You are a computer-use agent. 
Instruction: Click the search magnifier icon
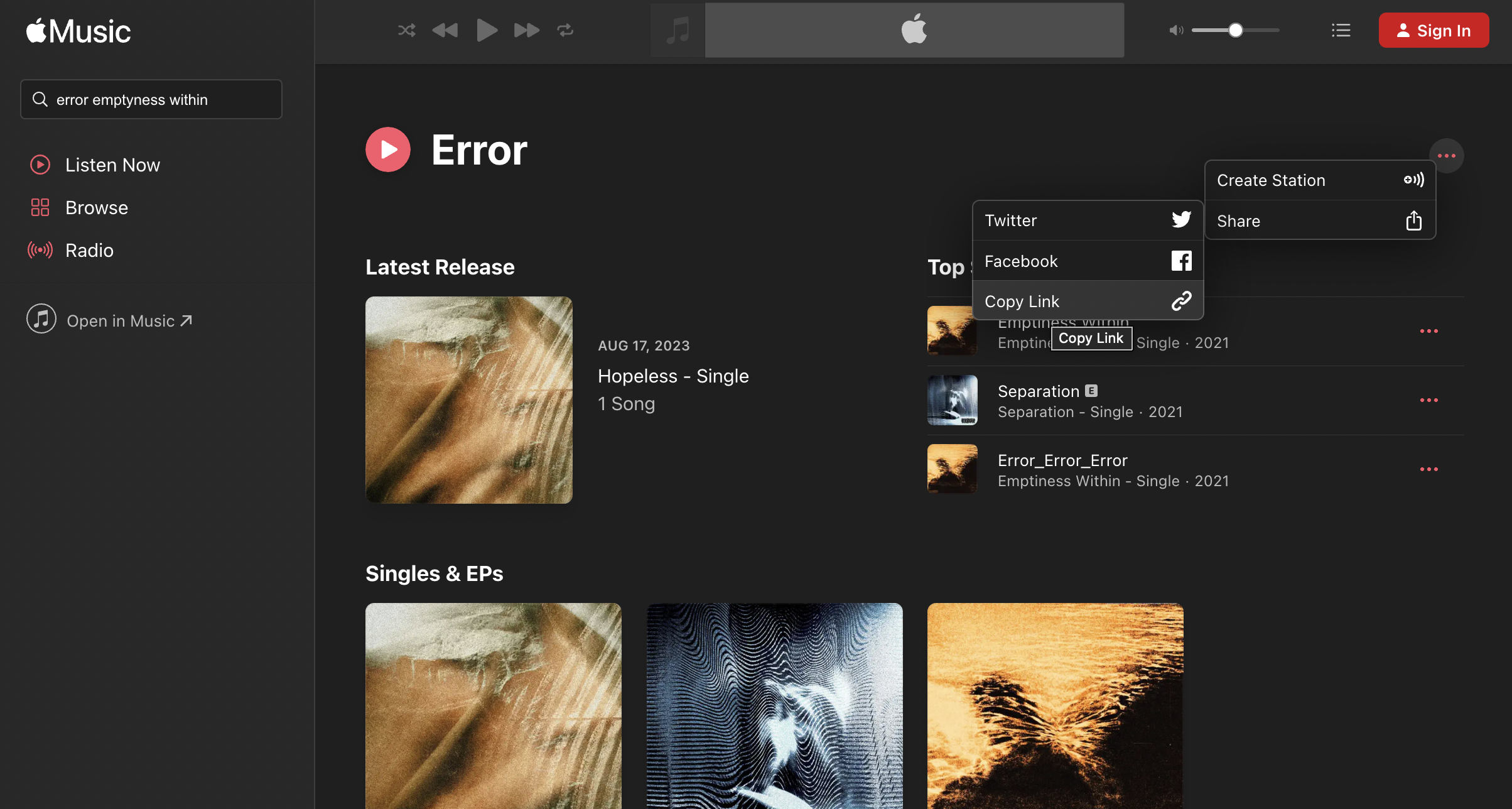pos(40,99)
